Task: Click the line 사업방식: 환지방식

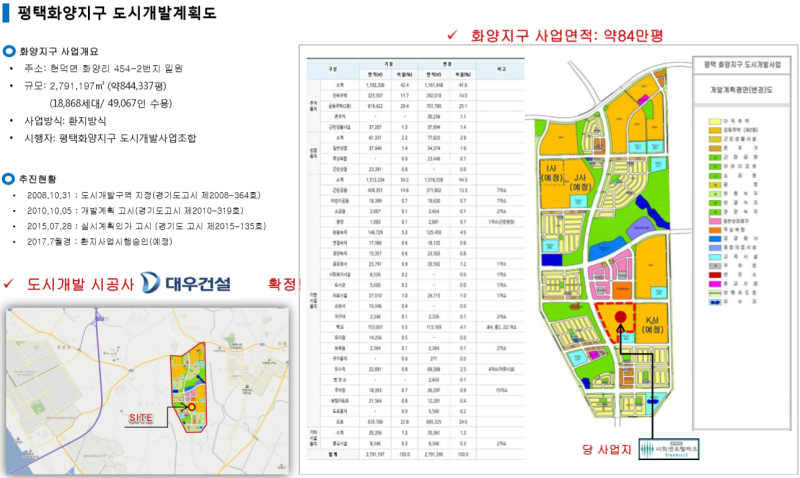Action: [x=65, y=121]
